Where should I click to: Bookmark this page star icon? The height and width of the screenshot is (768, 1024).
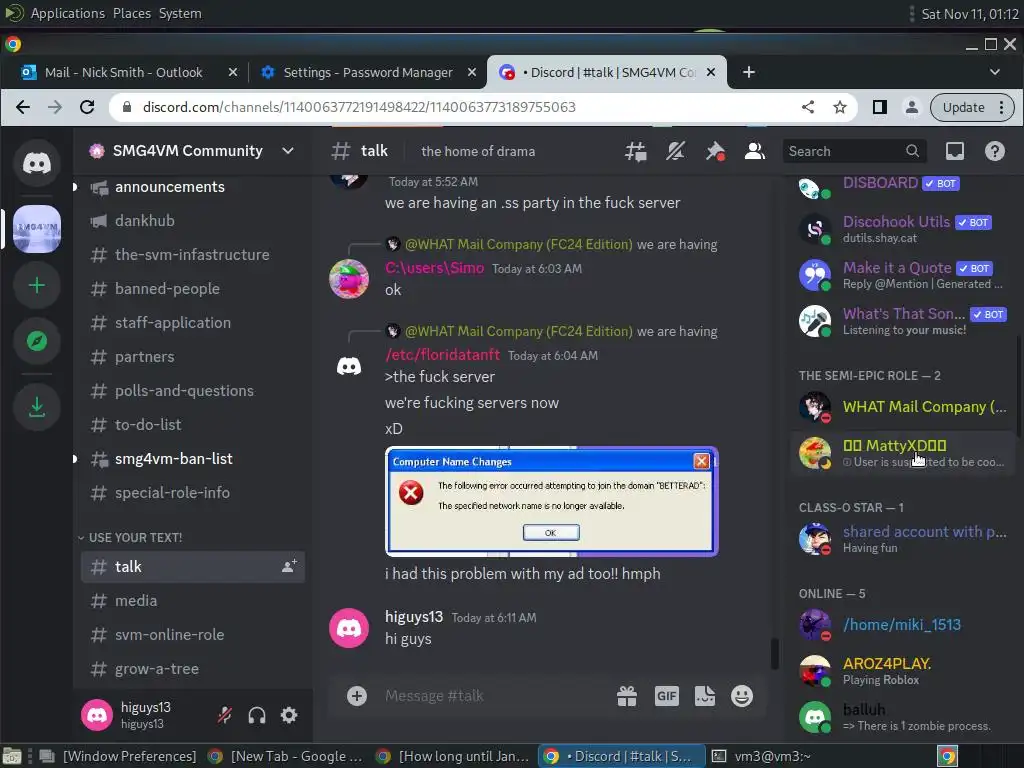pos(840,107)
